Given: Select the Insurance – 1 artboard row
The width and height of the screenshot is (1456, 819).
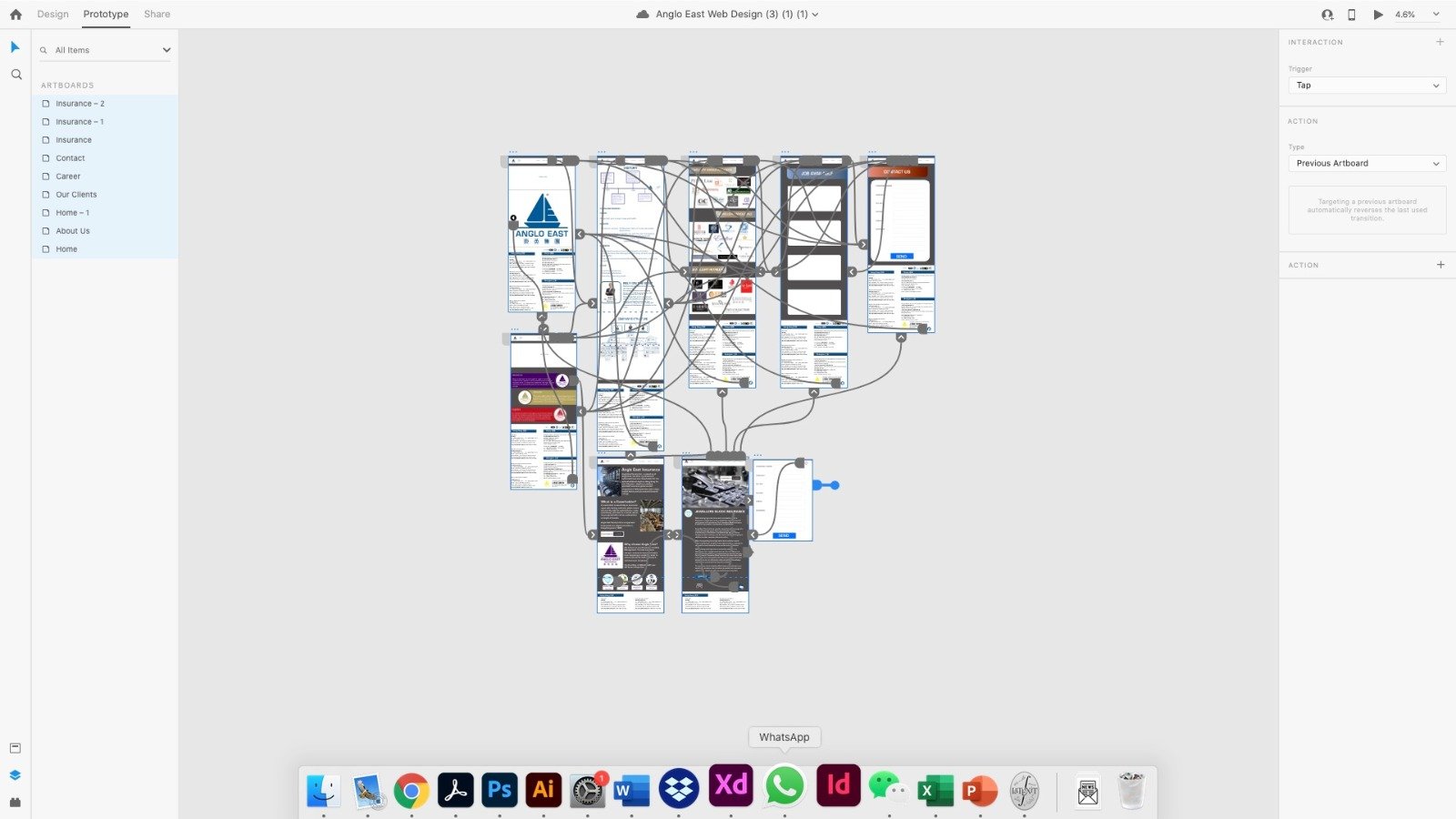Looking at the screenshot, I should (x=106, y=122).
